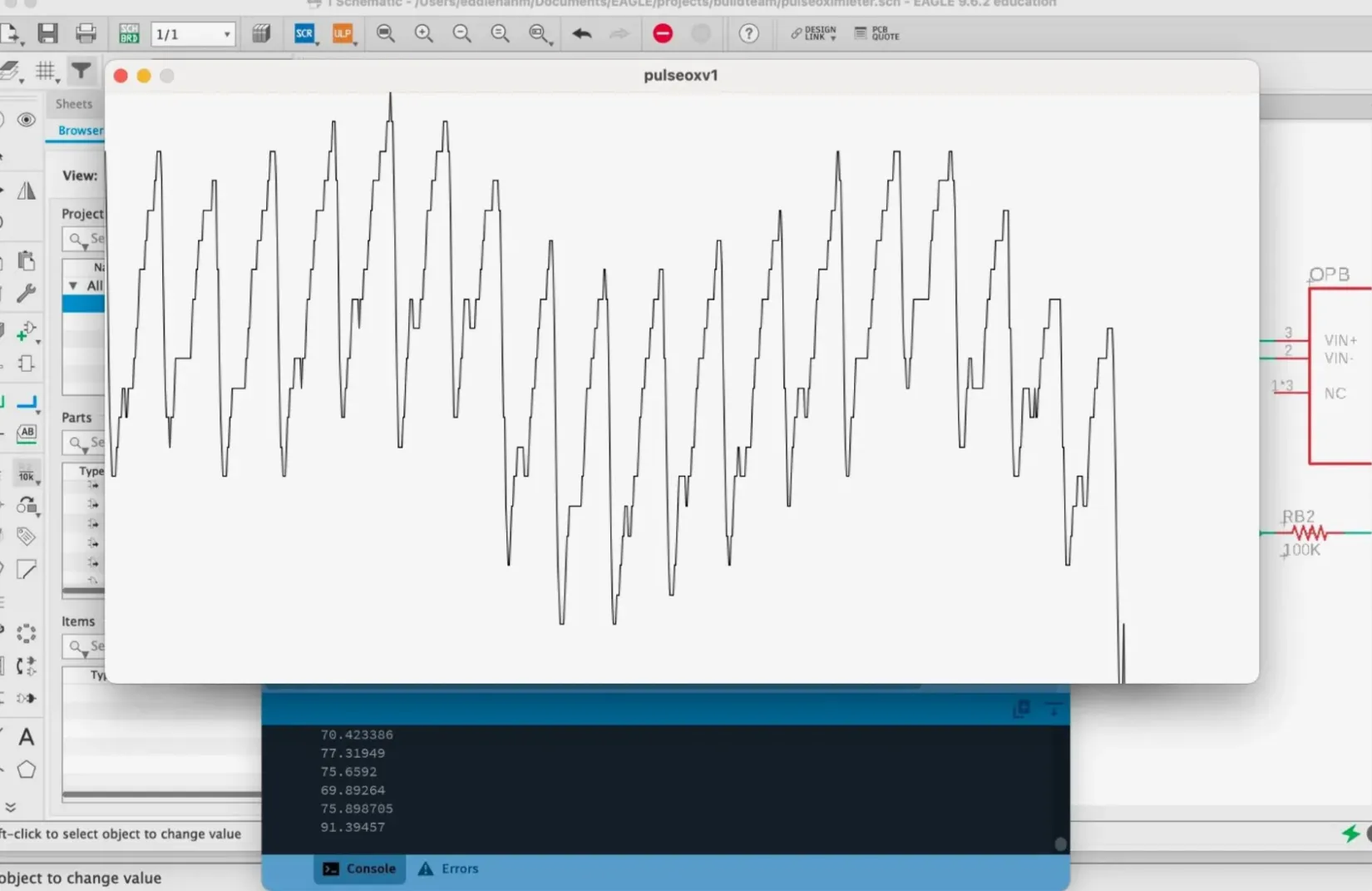
Task: Zoom in using the plus magnifier
Action: (424, 33)
